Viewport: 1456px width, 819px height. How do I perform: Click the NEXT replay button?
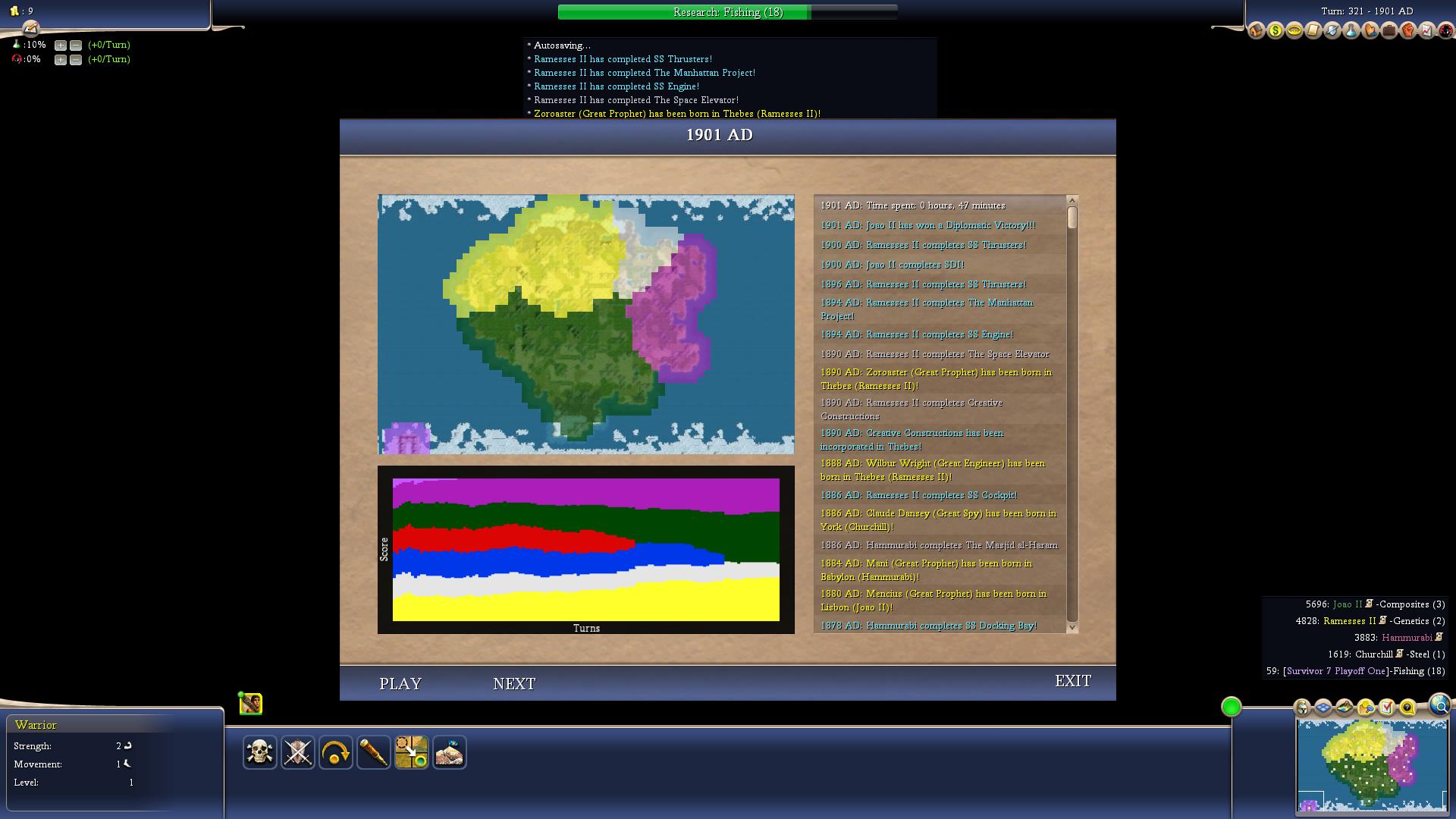(x=514, y=683)
